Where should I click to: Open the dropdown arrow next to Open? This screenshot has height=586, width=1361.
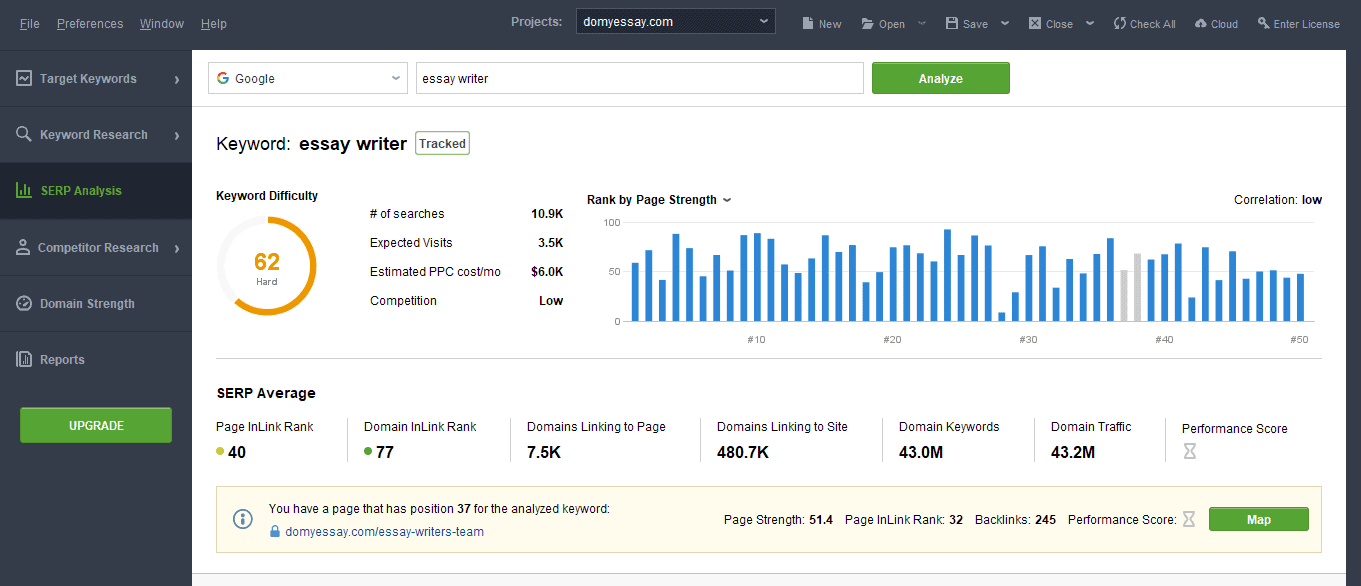(x=920, y=23)
